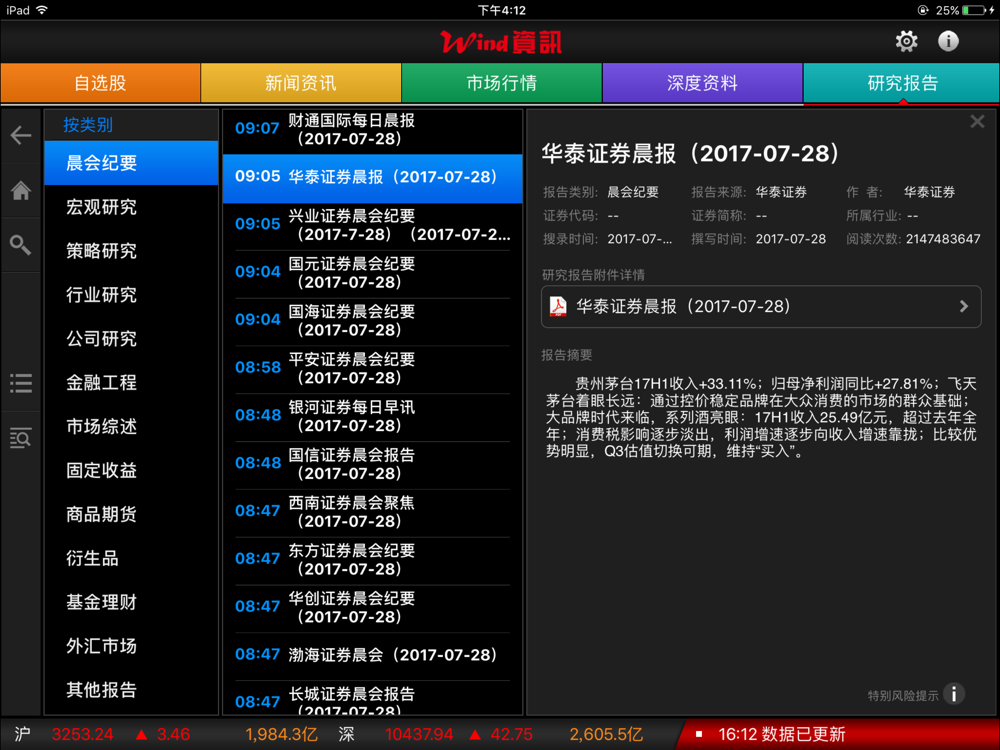The width and height of the screenshot is (1000, 750).
Task: Open 东方证券晨会纪要 report
Action: coord(372,561)
